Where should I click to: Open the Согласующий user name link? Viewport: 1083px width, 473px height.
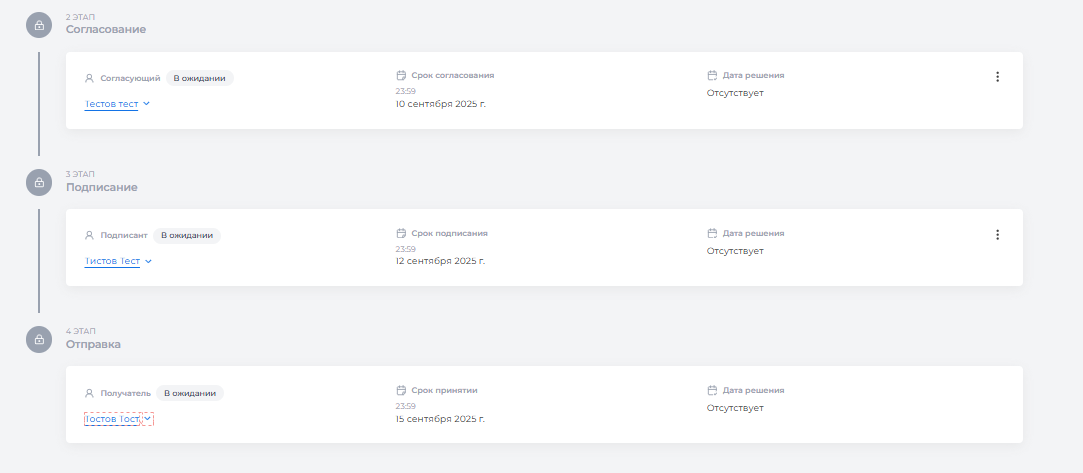(x=111, y=104)
